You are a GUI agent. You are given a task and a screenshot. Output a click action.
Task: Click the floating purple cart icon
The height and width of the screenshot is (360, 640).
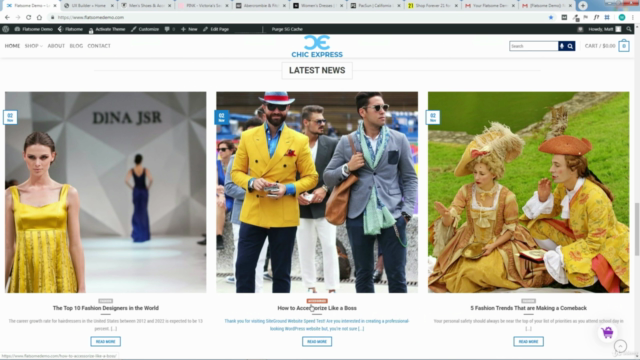click(x=607, y=333)
